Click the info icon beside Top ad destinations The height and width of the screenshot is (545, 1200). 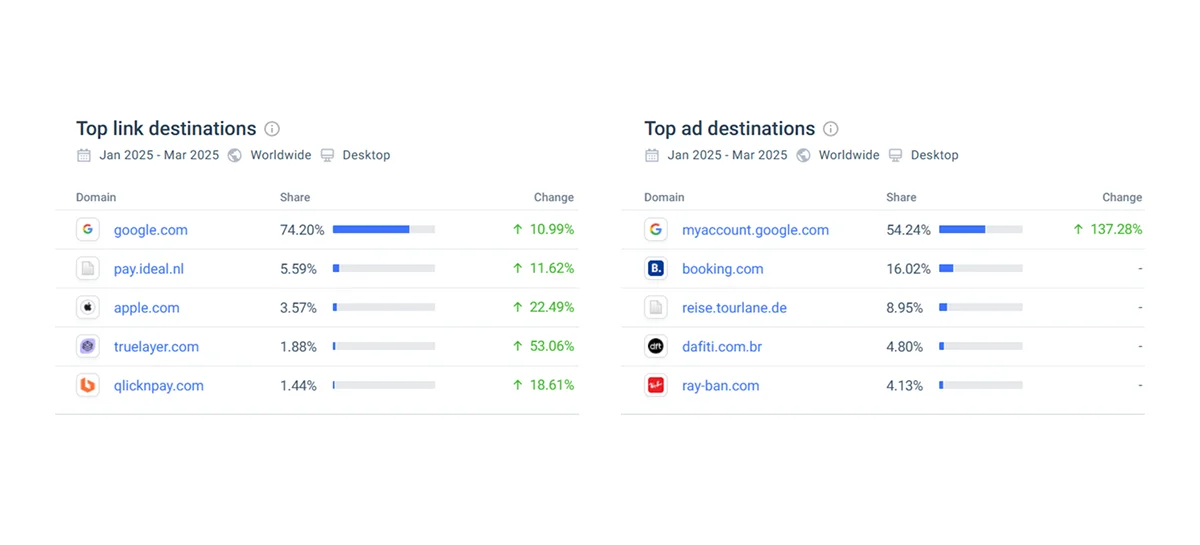[830, 129]
